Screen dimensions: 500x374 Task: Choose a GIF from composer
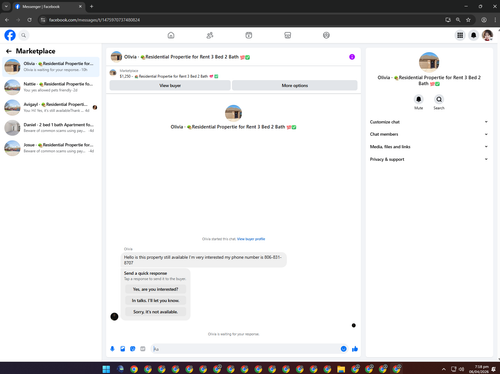[143, 349]
